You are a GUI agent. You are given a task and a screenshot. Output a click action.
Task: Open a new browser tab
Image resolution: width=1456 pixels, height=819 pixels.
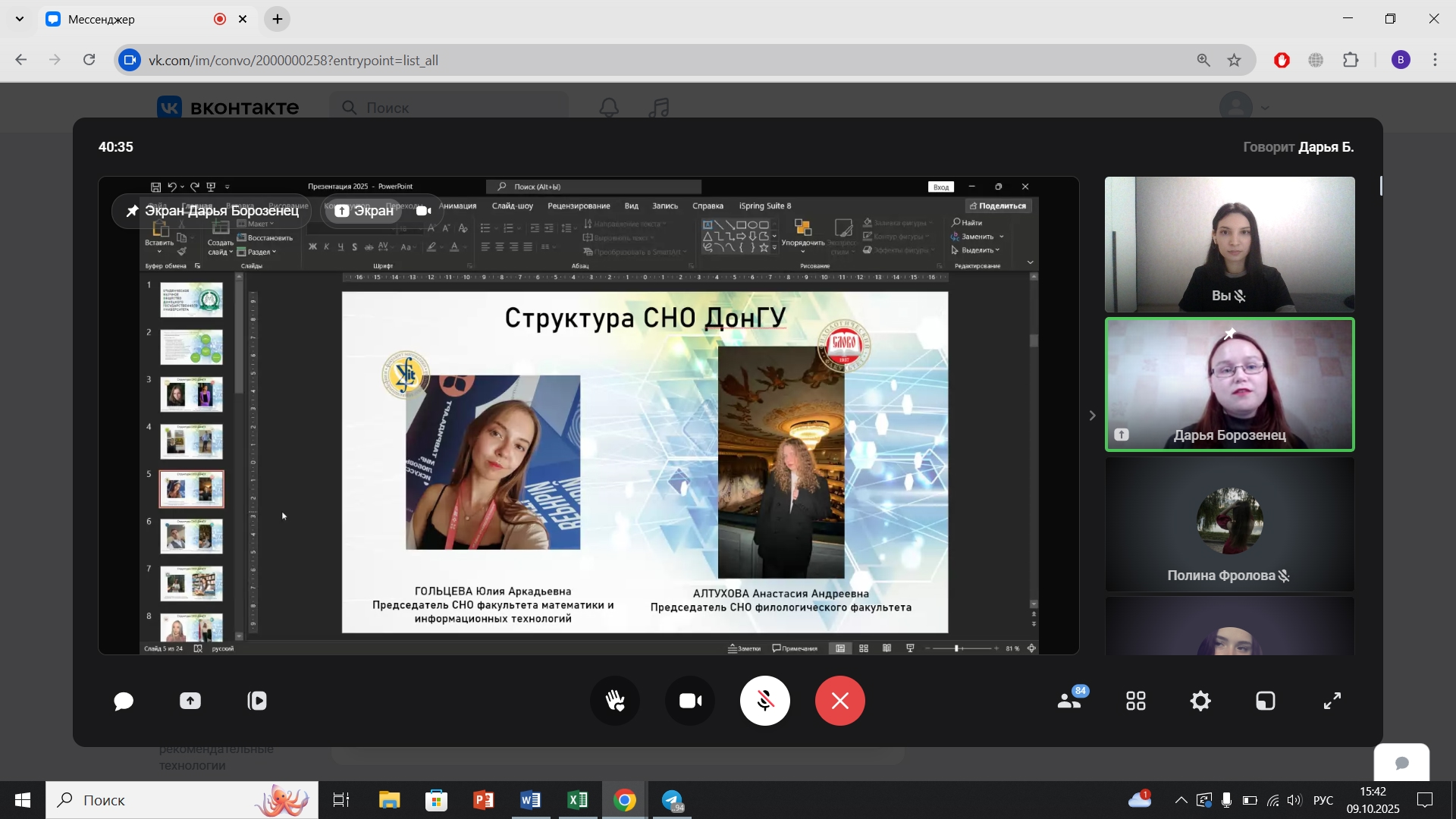click(x=278, y=20)
